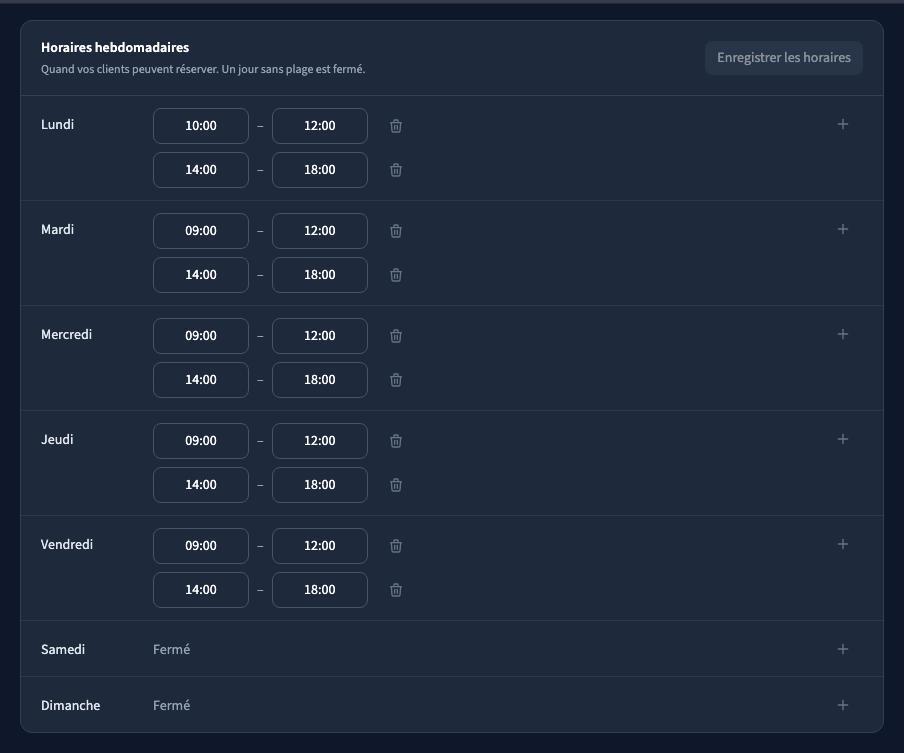Change Mardi's 09:00 start time
Viewport: 904px width, 753px height.
(201, 231)
